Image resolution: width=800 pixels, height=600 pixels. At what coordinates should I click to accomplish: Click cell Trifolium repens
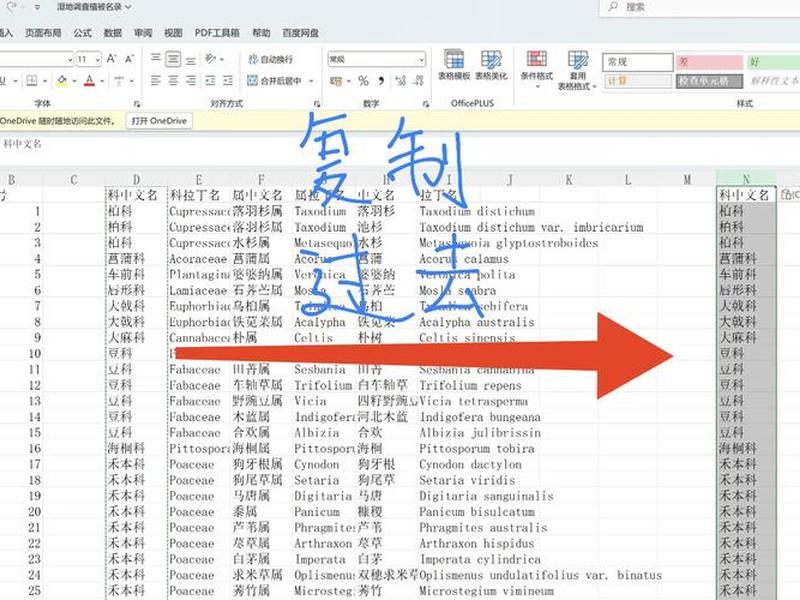tap(470, 386)
